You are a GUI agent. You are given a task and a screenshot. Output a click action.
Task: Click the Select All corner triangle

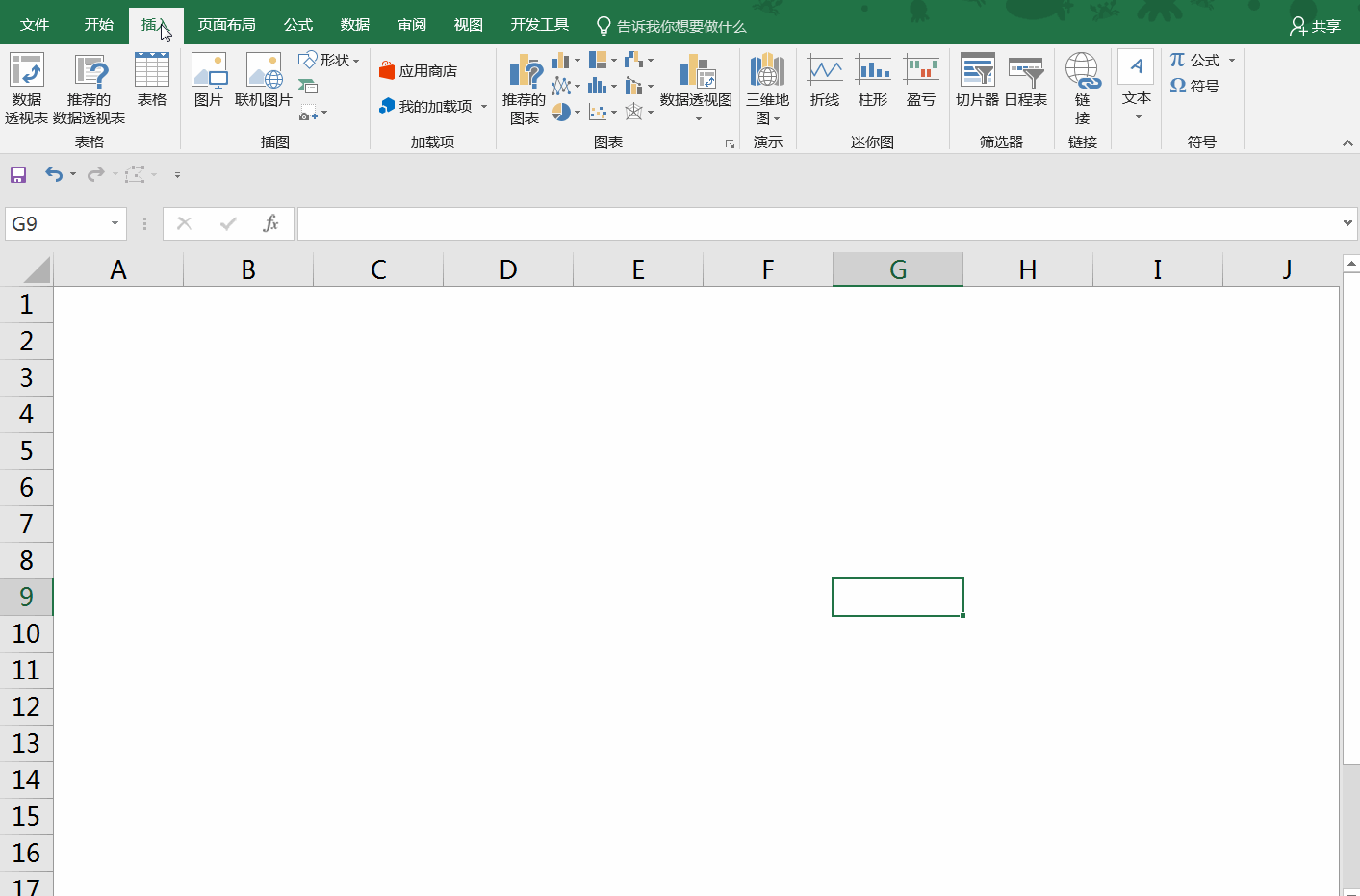(36, 269)
